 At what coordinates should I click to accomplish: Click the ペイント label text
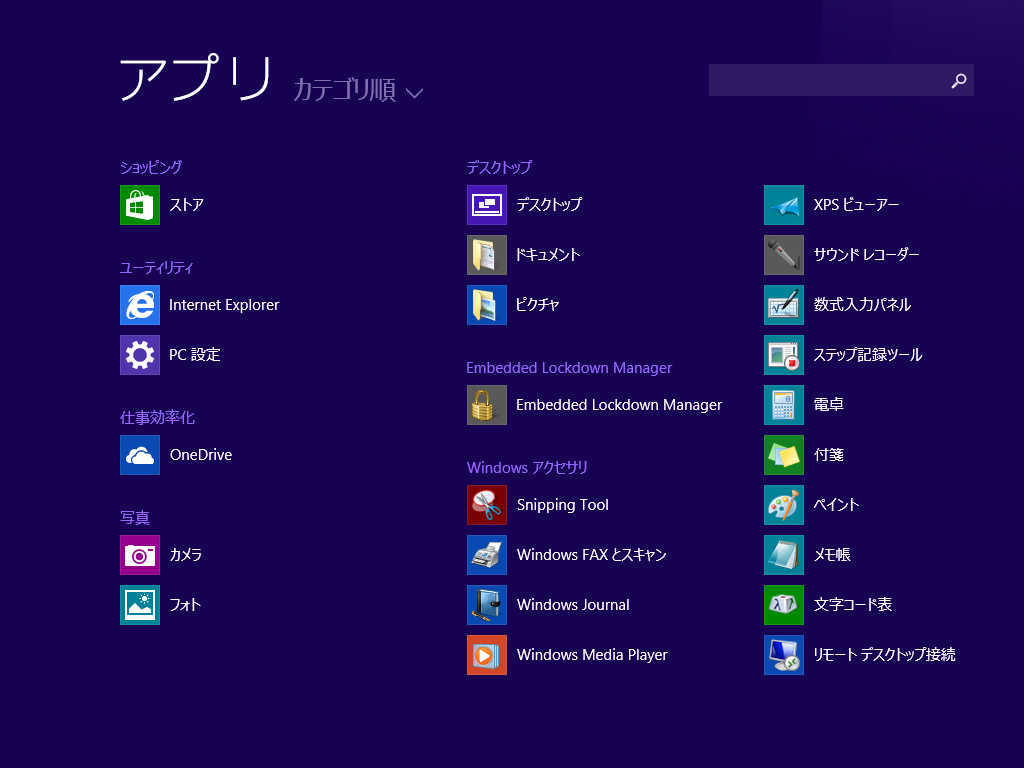(836, 505)
